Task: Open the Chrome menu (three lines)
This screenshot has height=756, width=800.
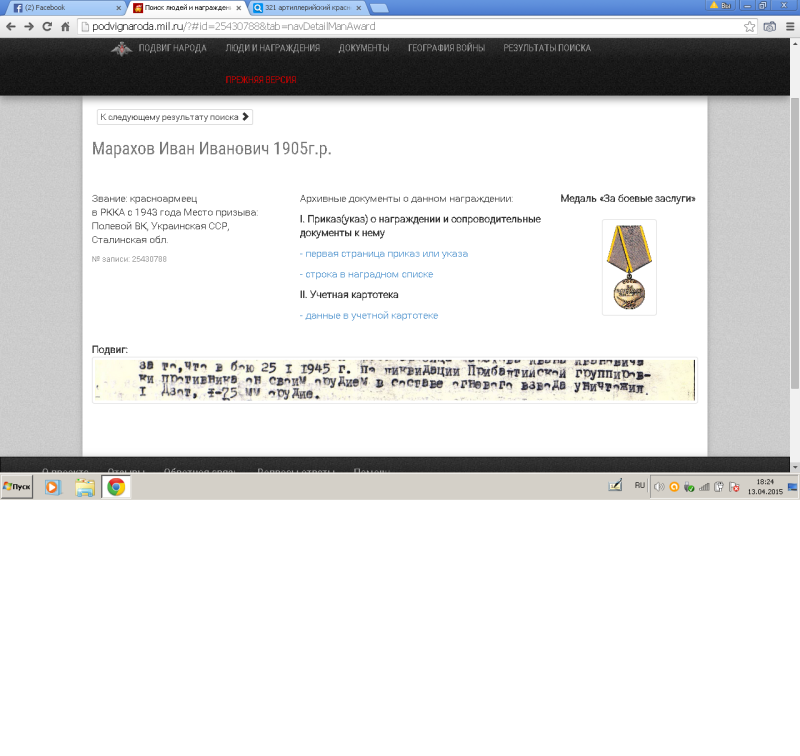Action: click(788, 26)
